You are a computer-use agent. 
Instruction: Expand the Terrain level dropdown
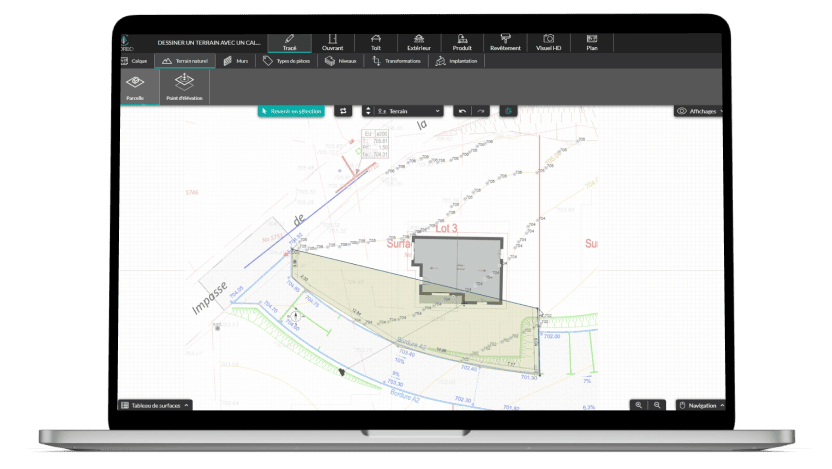click(x=402, y=111)
